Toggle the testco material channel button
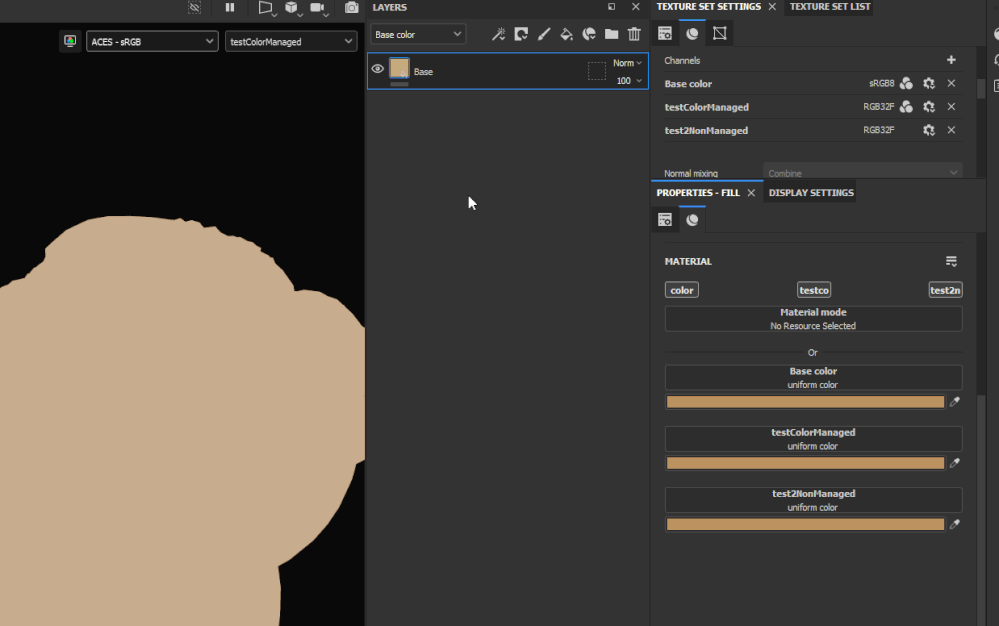Viewport: 999px width, 626px height. point(814,290)
